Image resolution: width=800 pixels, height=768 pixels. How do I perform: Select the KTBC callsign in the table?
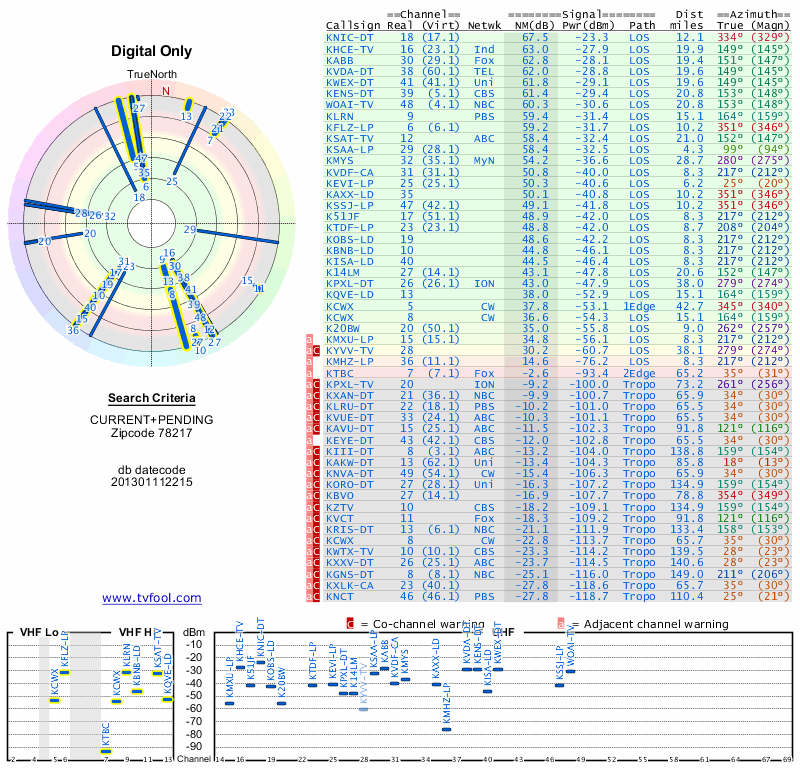[x=339, y=374]
